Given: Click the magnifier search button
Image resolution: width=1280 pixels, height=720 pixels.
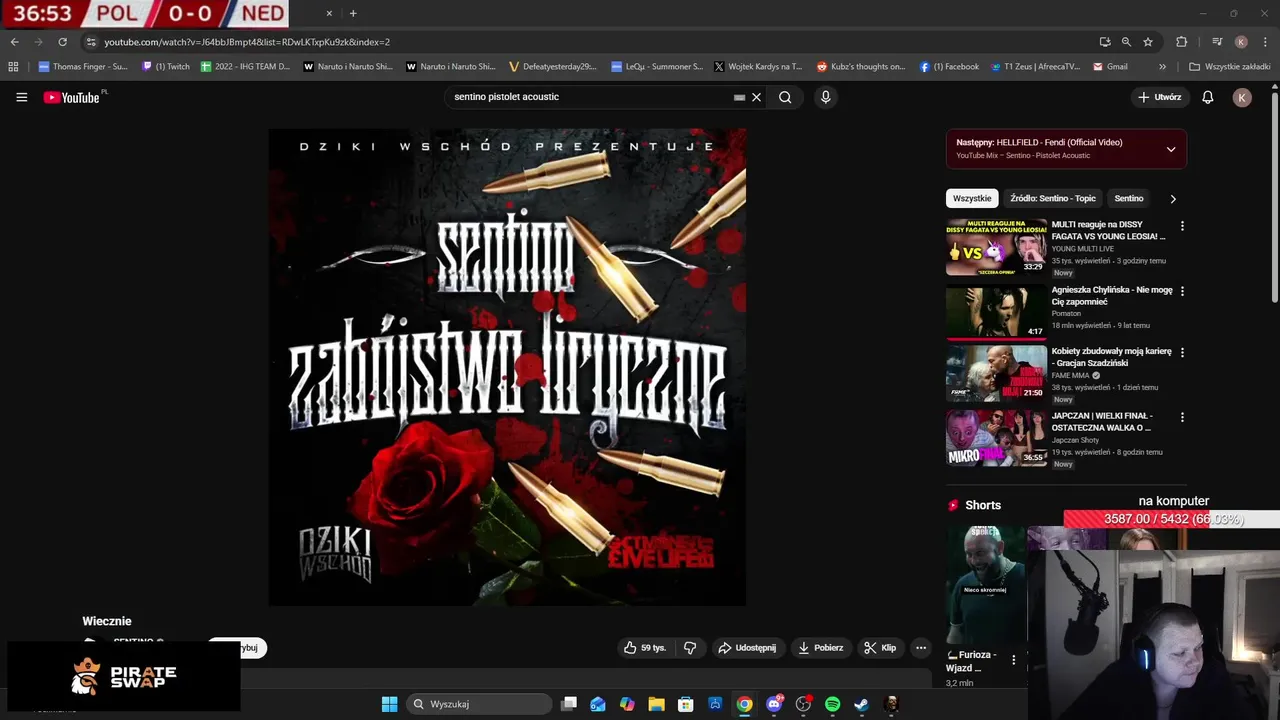Looking at the screenshot, I should [x=785, y=97].
